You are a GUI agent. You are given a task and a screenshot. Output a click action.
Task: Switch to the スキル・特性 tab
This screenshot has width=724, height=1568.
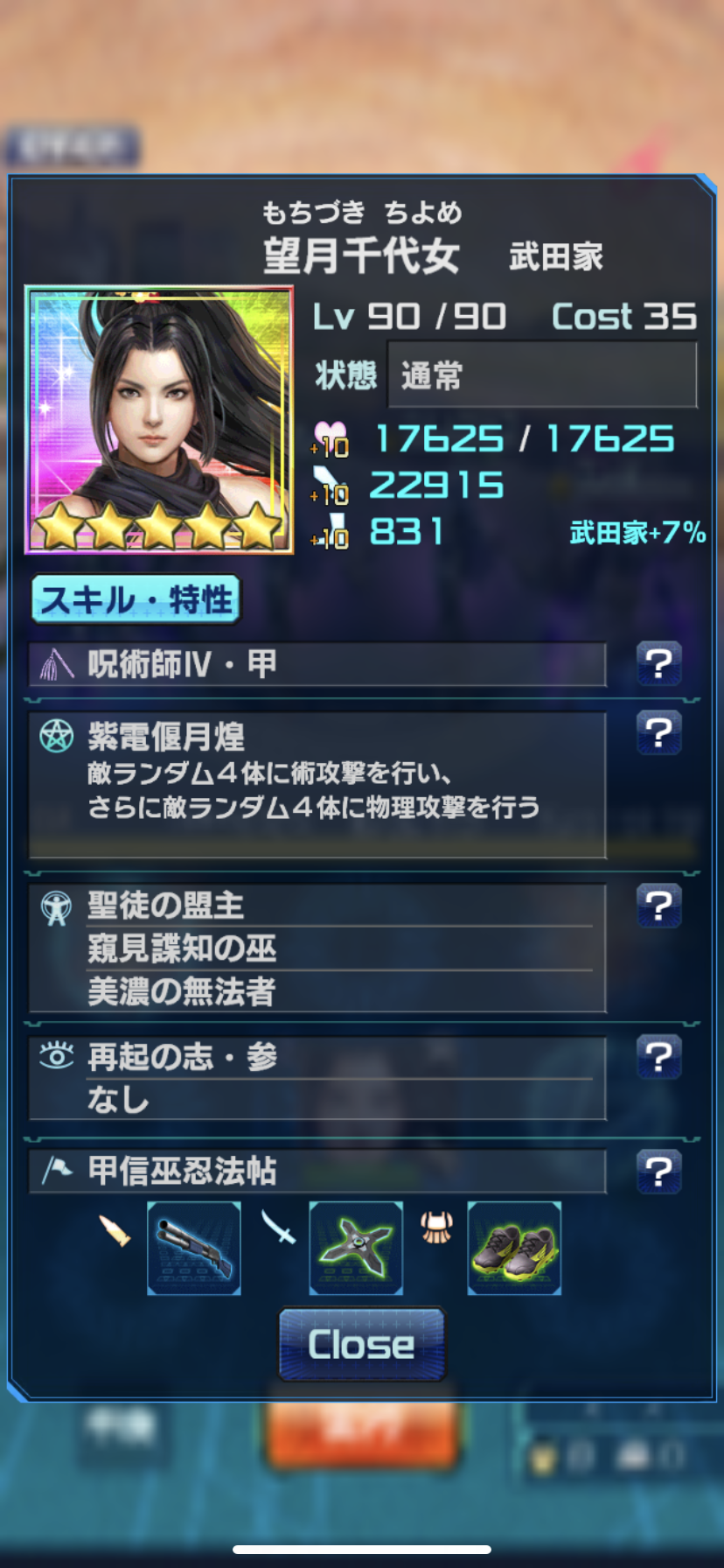click(136, 599)
